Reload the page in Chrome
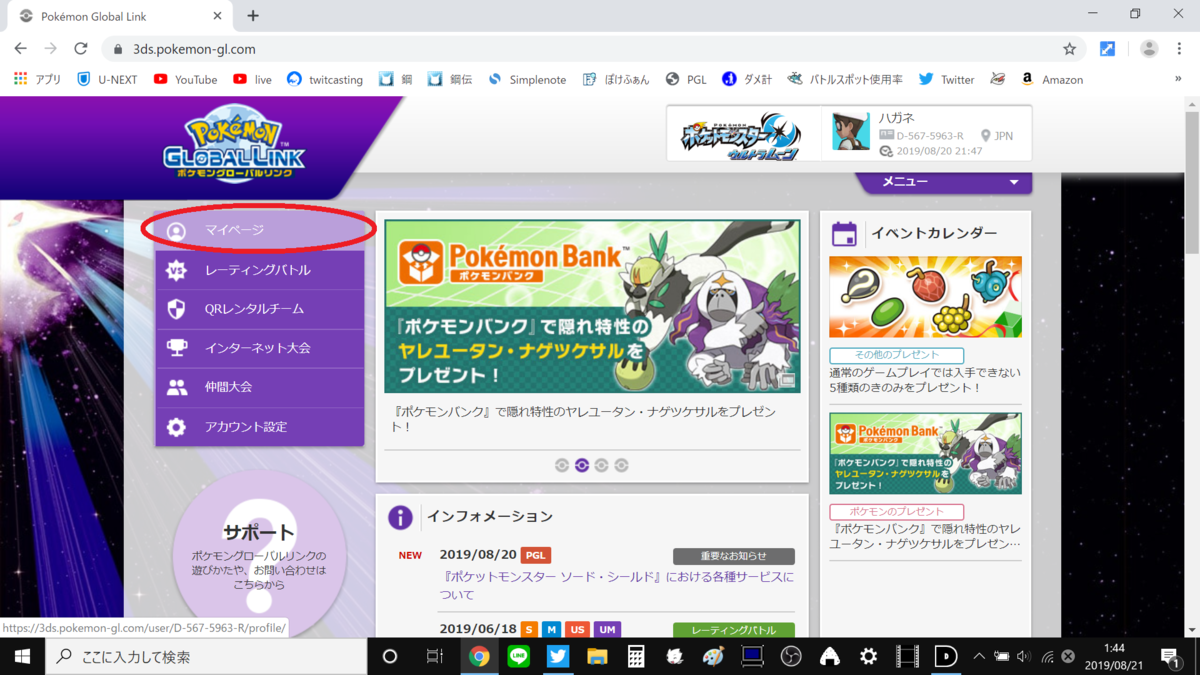The height and width of the screenshot is (675, 1200). tap(81, 49)
